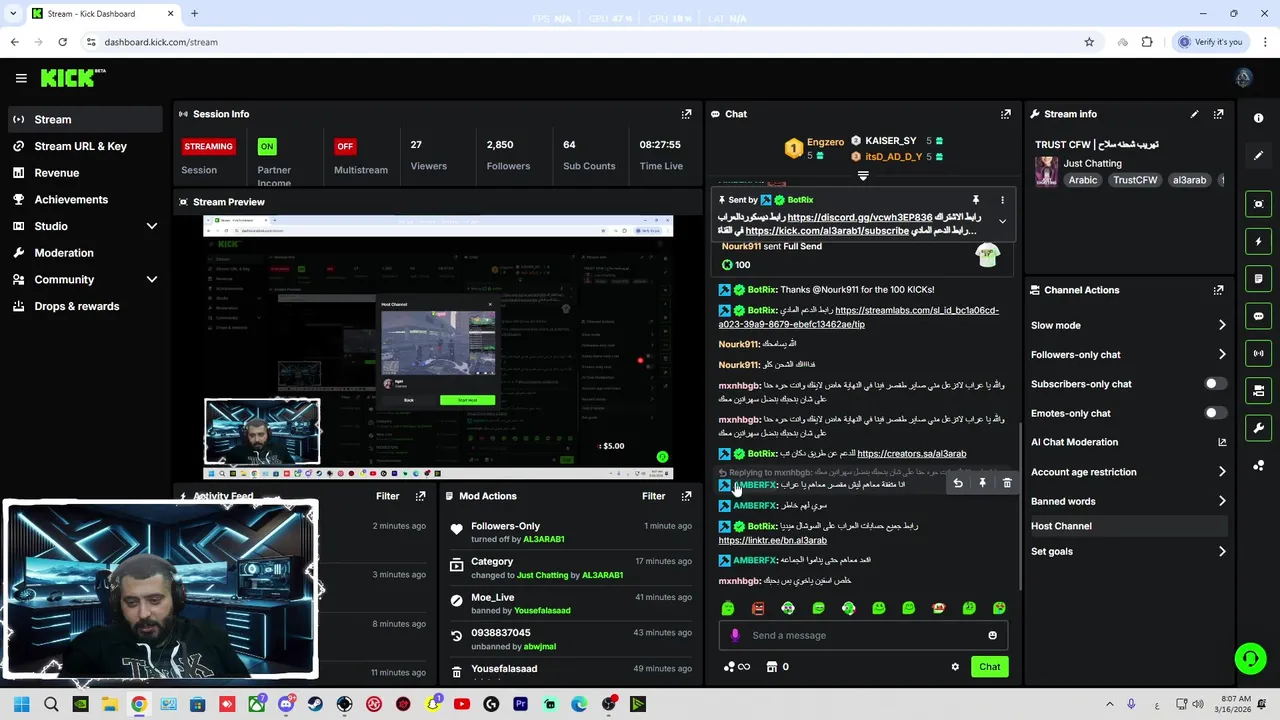This screenshot has width=1280, height=720.
Task: Click the wrench icon in the right rail
Action: coord(1258,428)
